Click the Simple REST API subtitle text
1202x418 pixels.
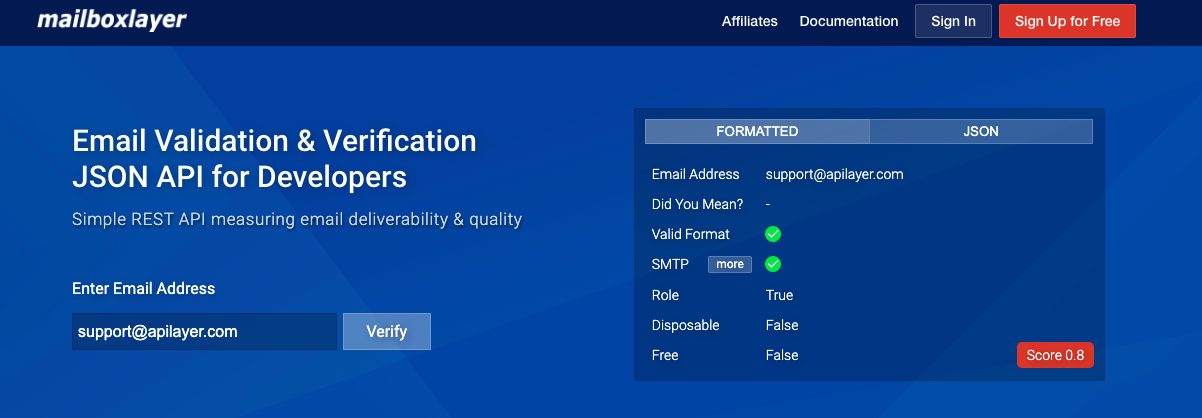tap(297, 219)
